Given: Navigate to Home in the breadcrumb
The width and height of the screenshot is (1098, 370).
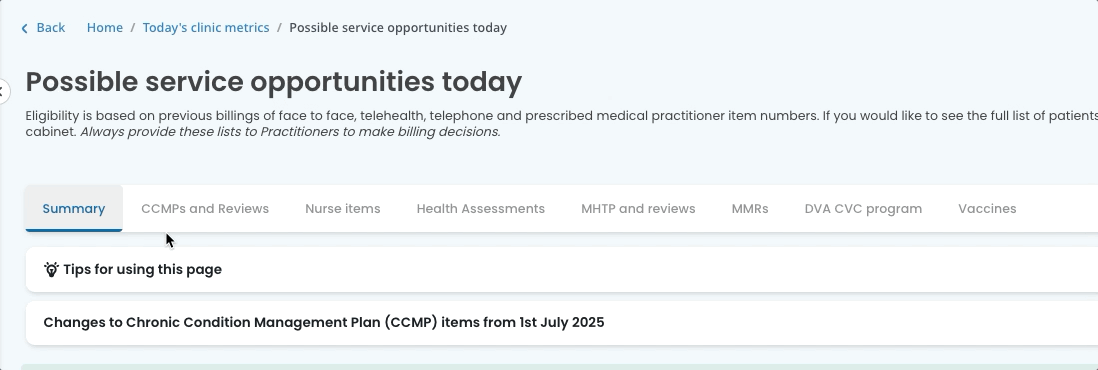Looking at the screenshot, I should pos(104,27).
